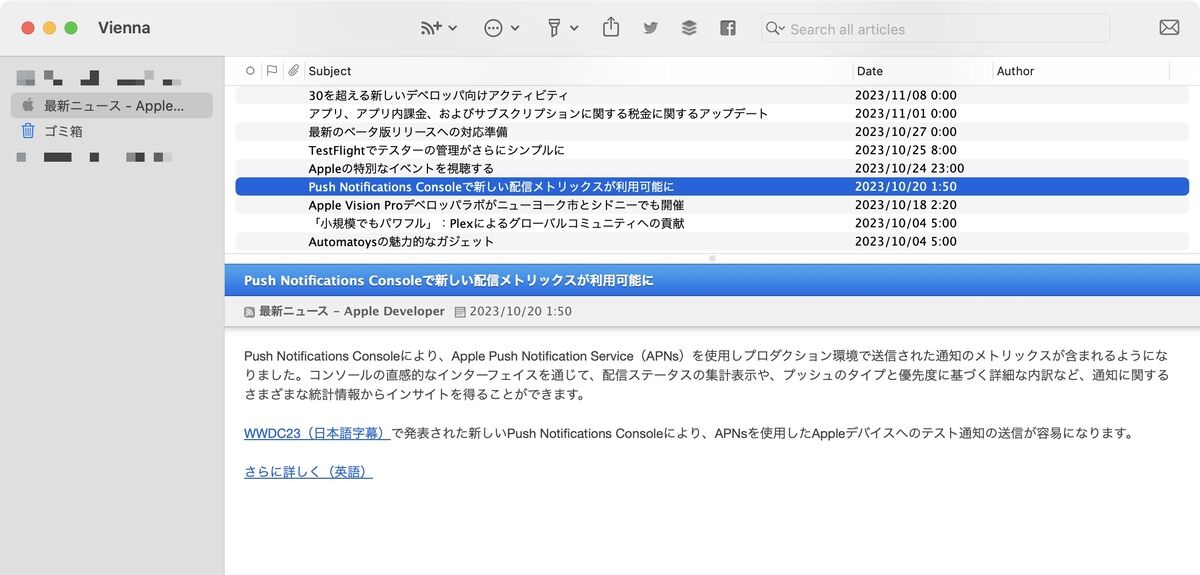Select article 30を超える新しいデベロッパ向けアクティビティ
Screen dimensions: 1200x575
pyautogui.click(x=712, y=95)
